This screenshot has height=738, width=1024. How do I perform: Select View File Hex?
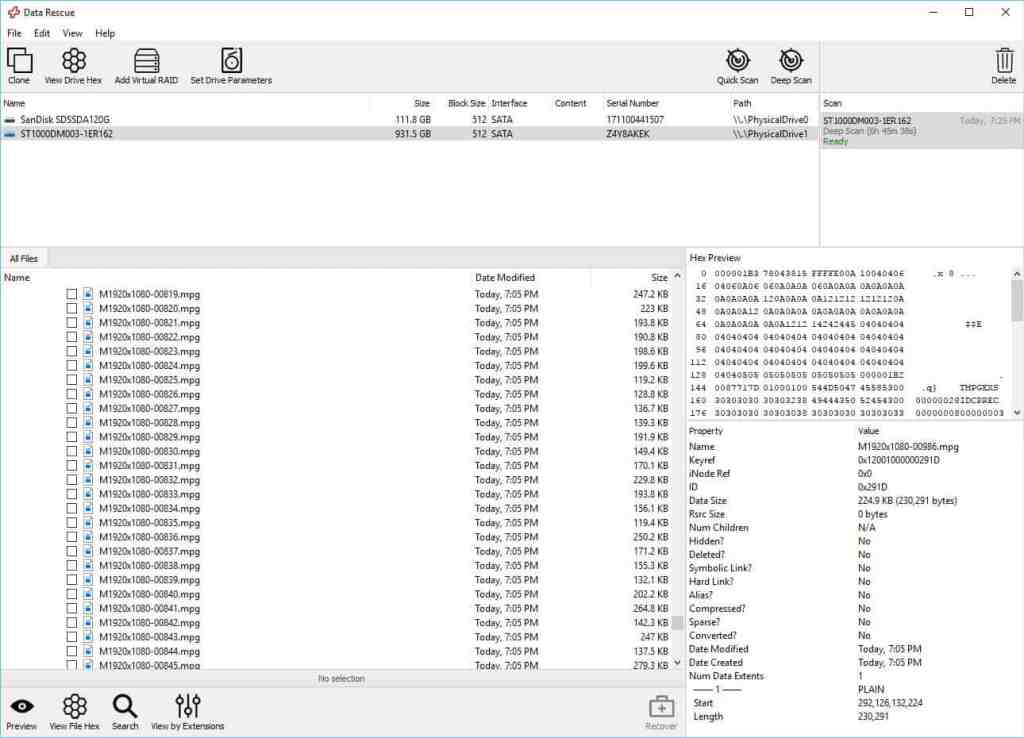74,708
